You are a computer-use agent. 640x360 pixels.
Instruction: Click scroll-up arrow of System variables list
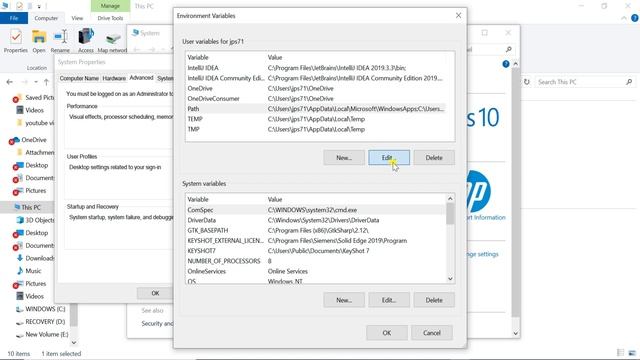click(450, 199)
